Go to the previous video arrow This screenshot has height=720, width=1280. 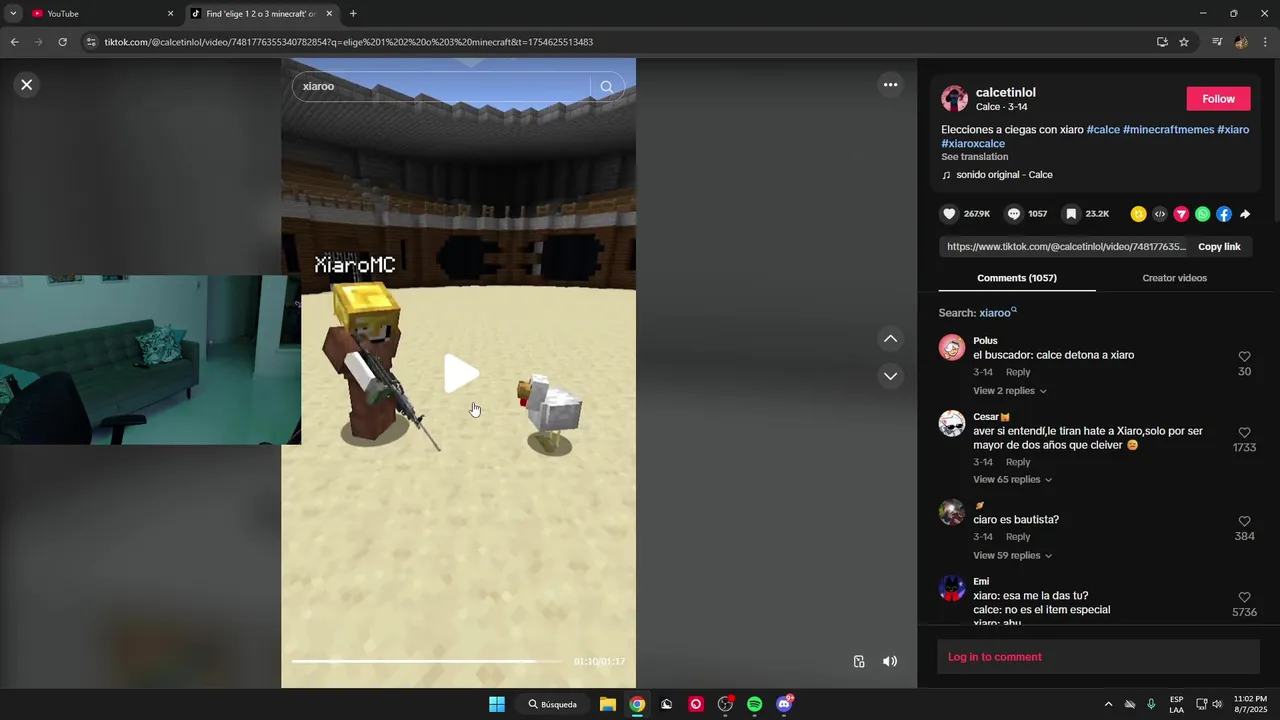pos(890,339)
